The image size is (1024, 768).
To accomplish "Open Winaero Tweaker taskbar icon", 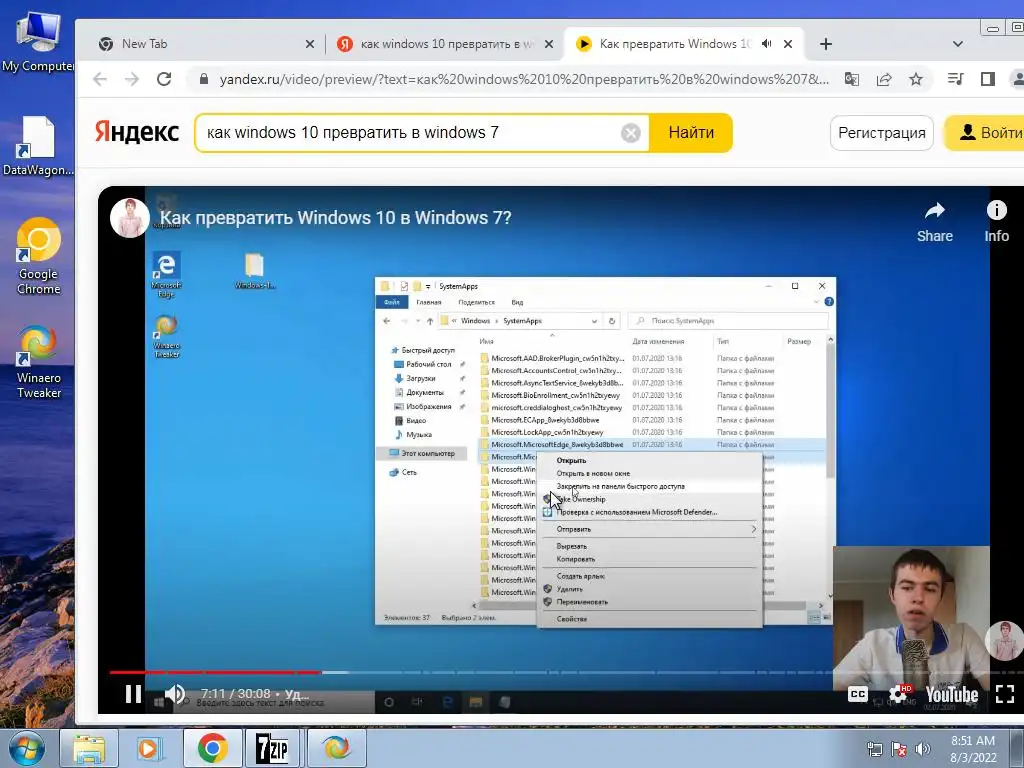I will [x=336, y=748].
